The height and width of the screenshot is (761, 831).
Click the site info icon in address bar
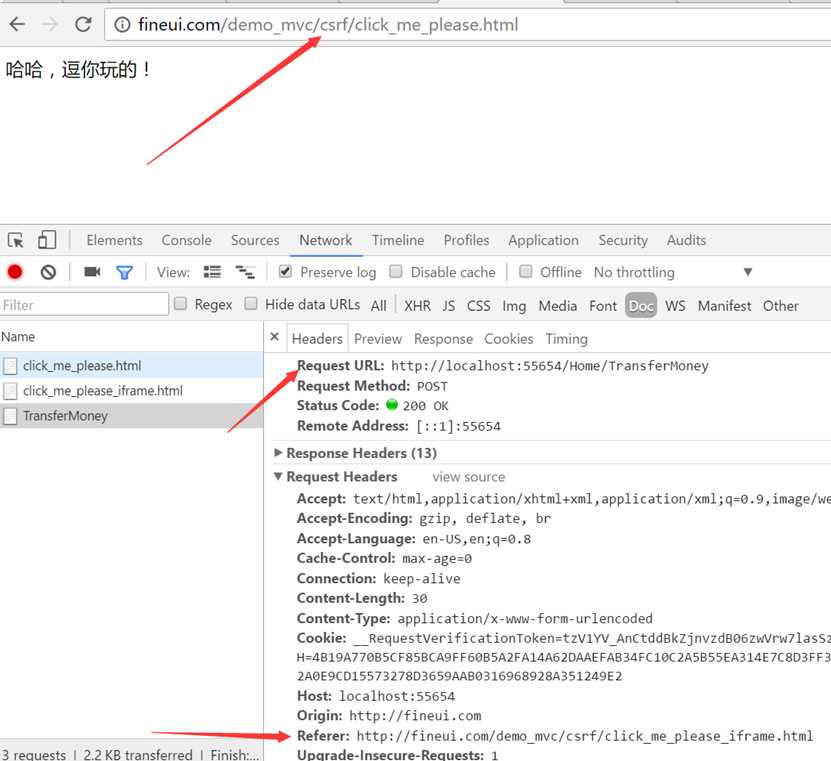pos(122,25)
